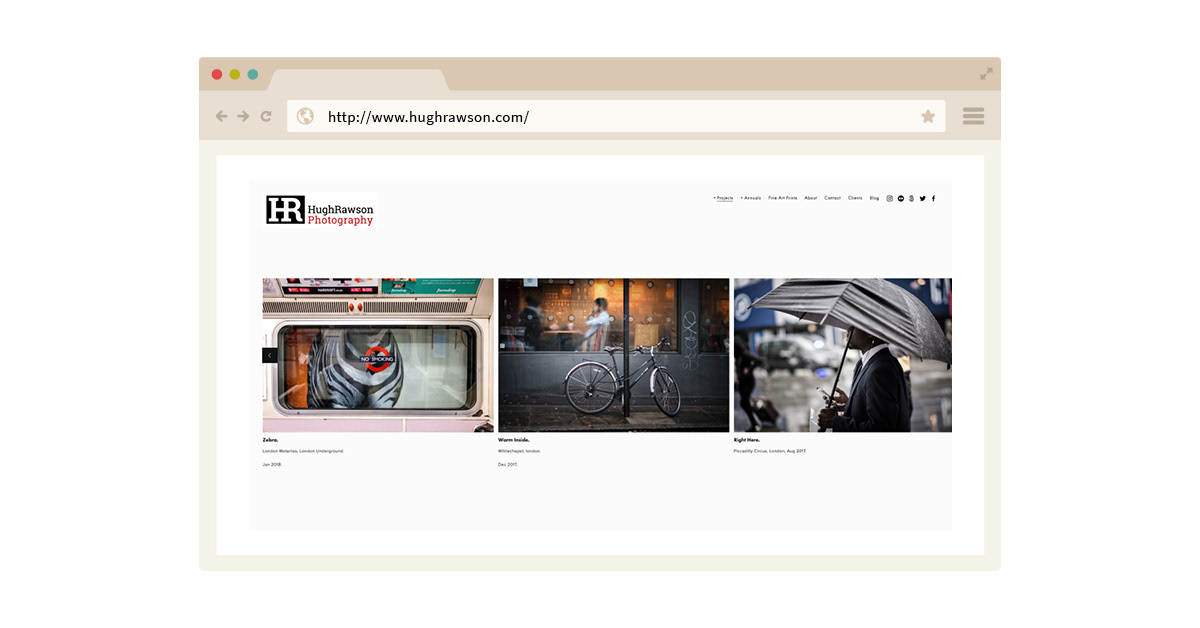Click the 'Zebra.' caption title
This screenshot has width=1200, height=628.
click(270, 440)
